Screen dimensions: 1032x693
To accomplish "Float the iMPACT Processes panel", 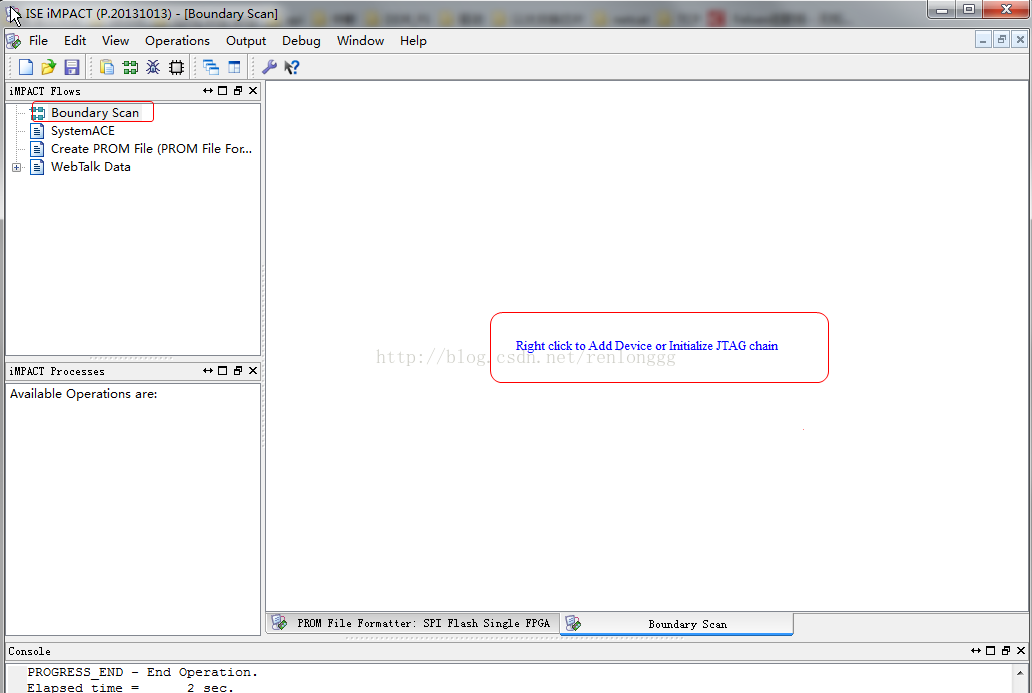I will coord(238,371).
